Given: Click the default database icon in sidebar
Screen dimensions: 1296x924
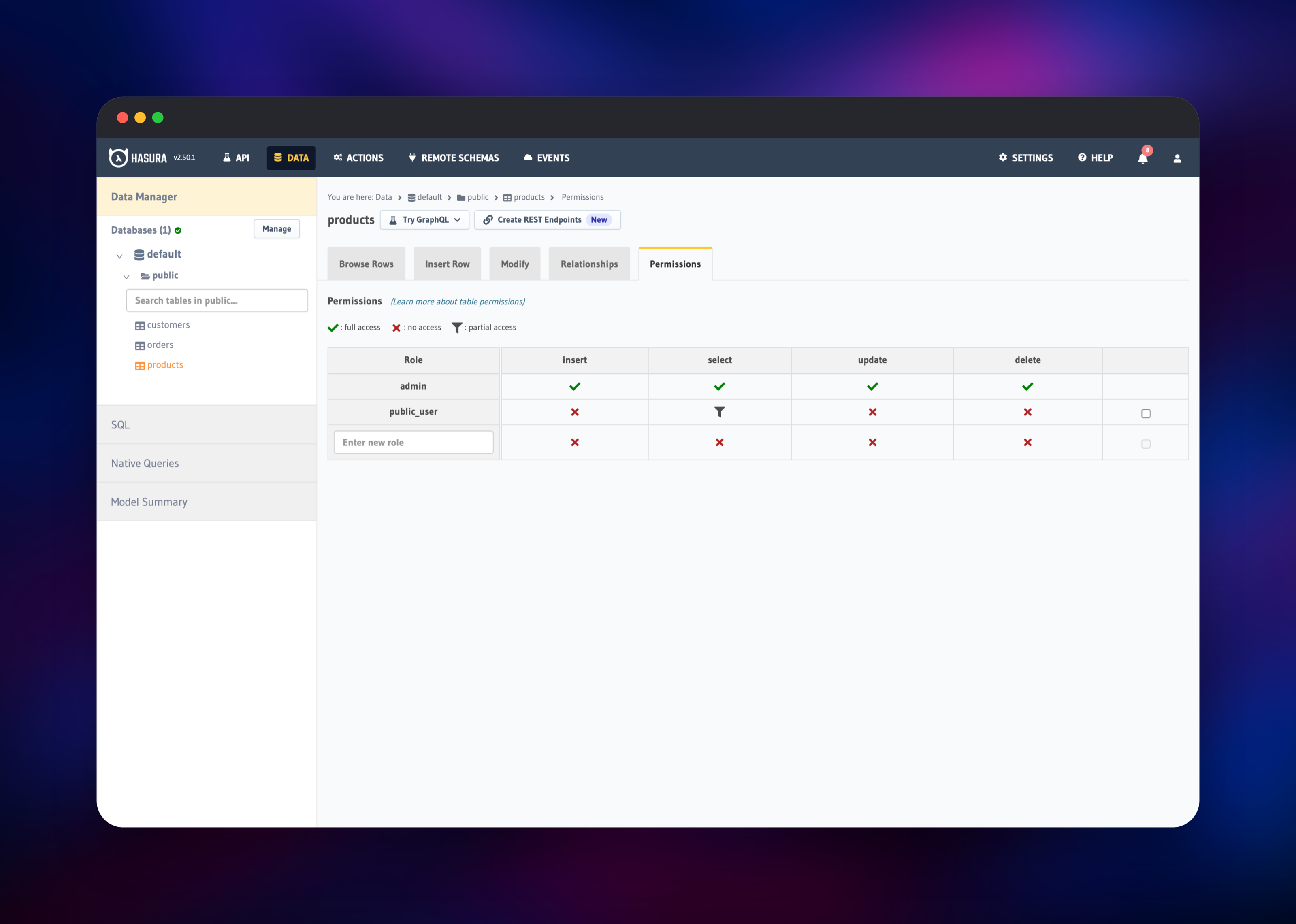Looking at the screenshot, I should pos(139,254).
